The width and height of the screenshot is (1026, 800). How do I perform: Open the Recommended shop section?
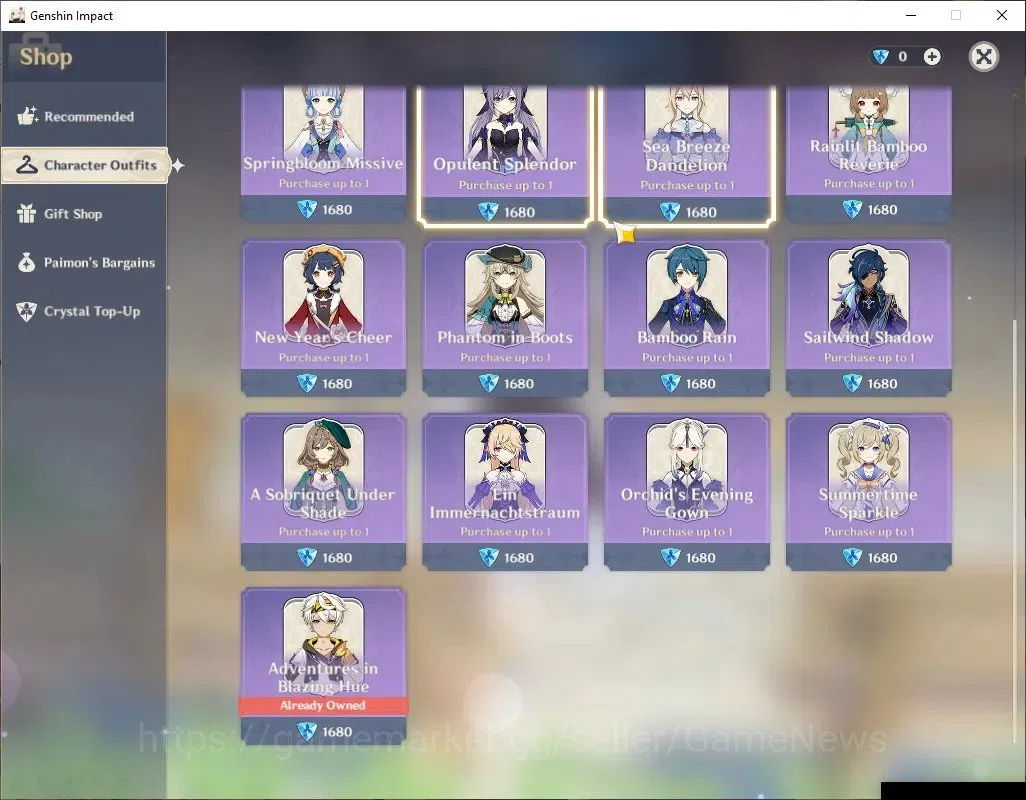click(84, 116)
